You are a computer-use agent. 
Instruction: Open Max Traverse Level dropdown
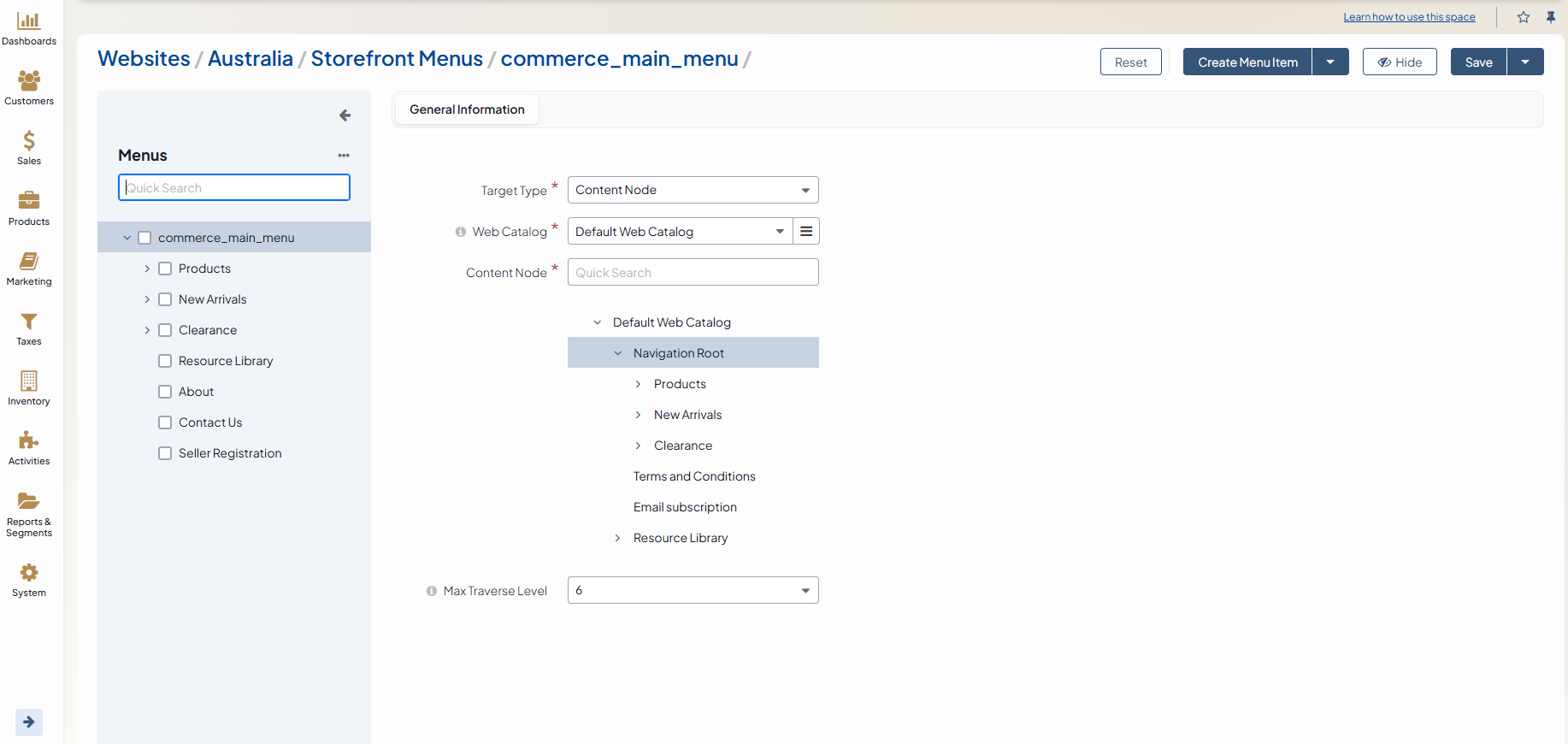click(693, 590)
